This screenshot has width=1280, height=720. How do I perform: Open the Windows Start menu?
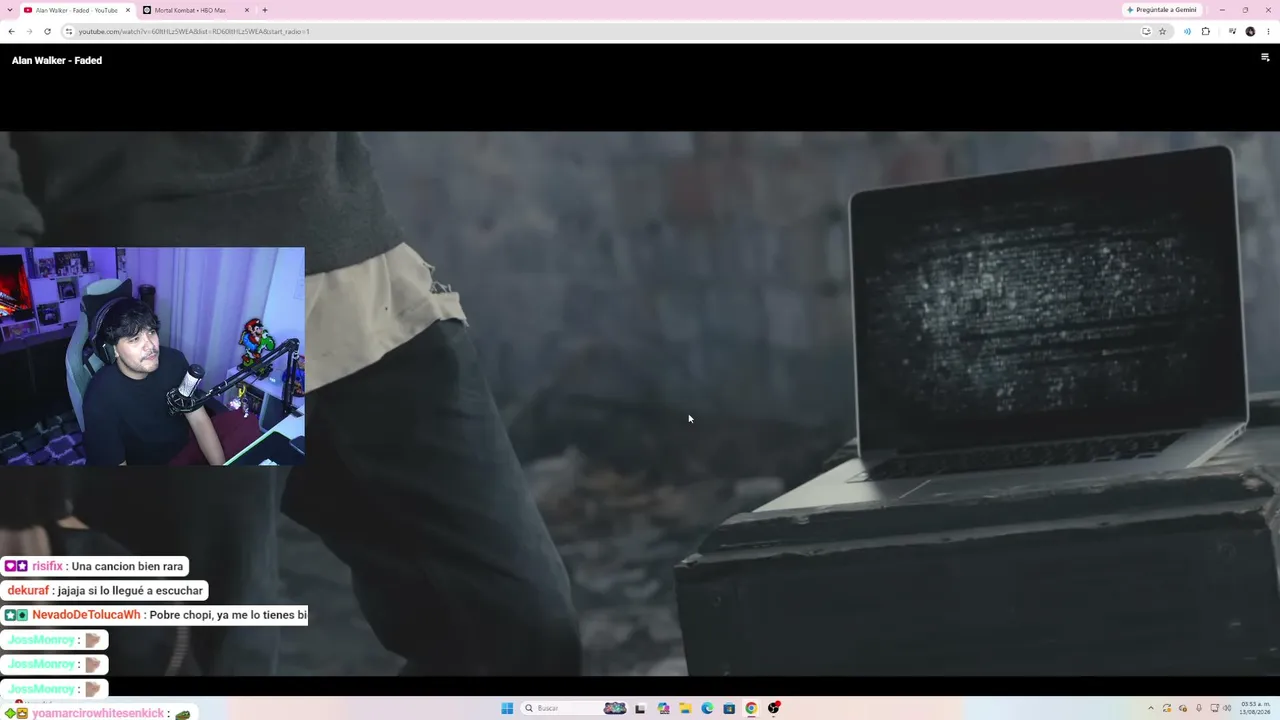pyautogui.click(x=507, y=708)
